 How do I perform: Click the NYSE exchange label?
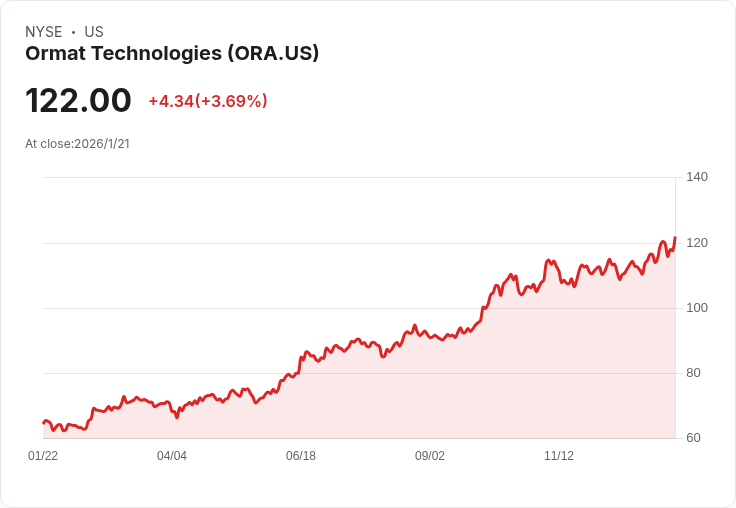click(43, 32)
